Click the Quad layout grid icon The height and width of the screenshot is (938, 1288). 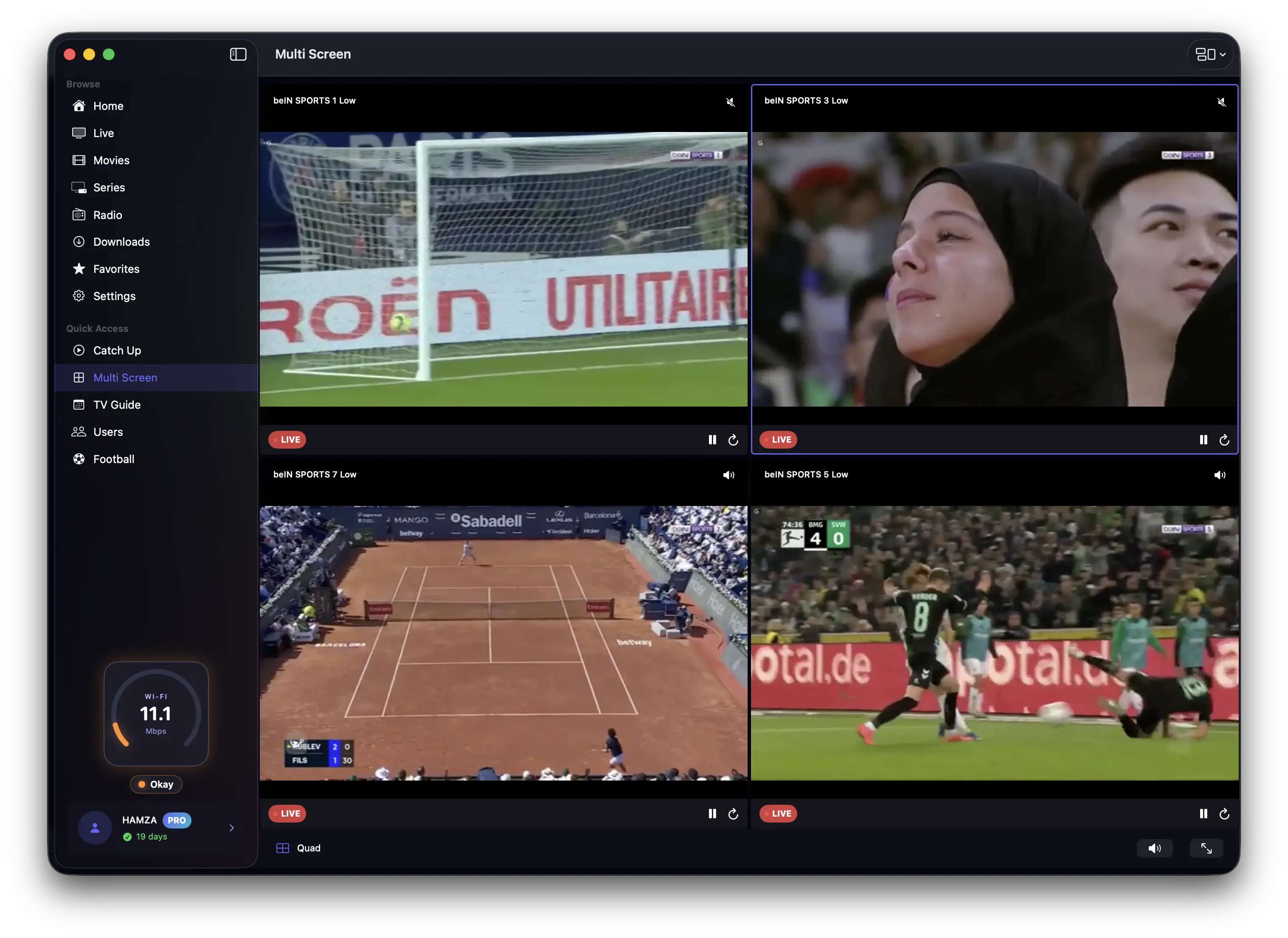282,848
